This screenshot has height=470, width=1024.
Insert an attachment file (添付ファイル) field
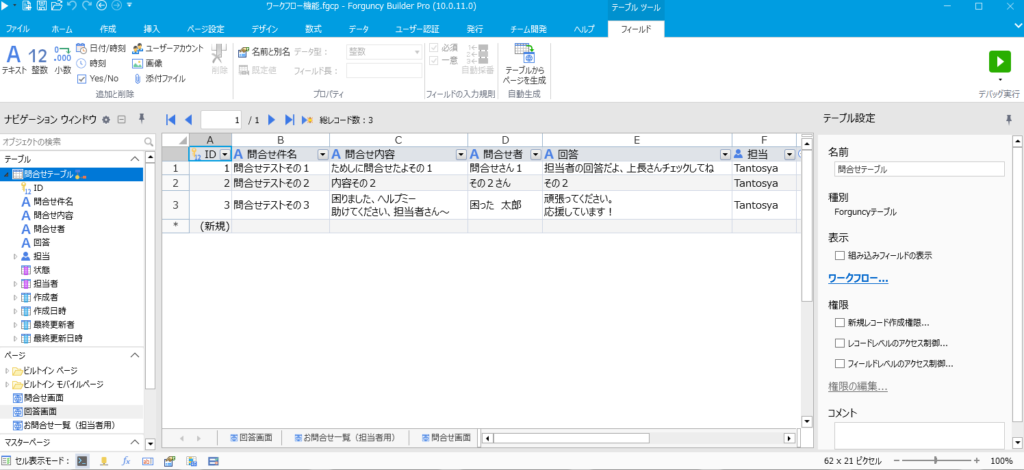tap(159, 78)
